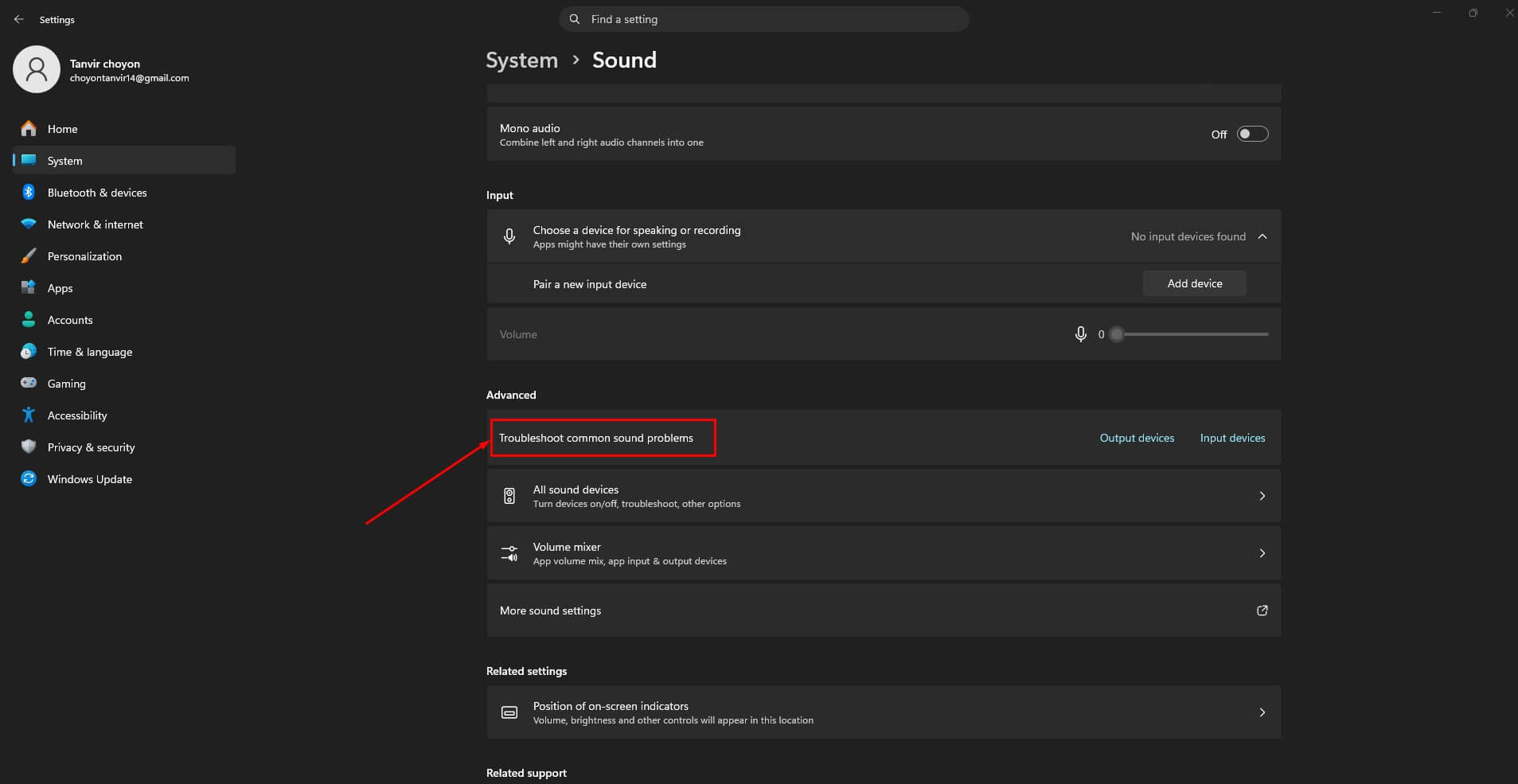Click System in the breadcrumb
The image size is (1518, 784).
click(x=522, y=60)
